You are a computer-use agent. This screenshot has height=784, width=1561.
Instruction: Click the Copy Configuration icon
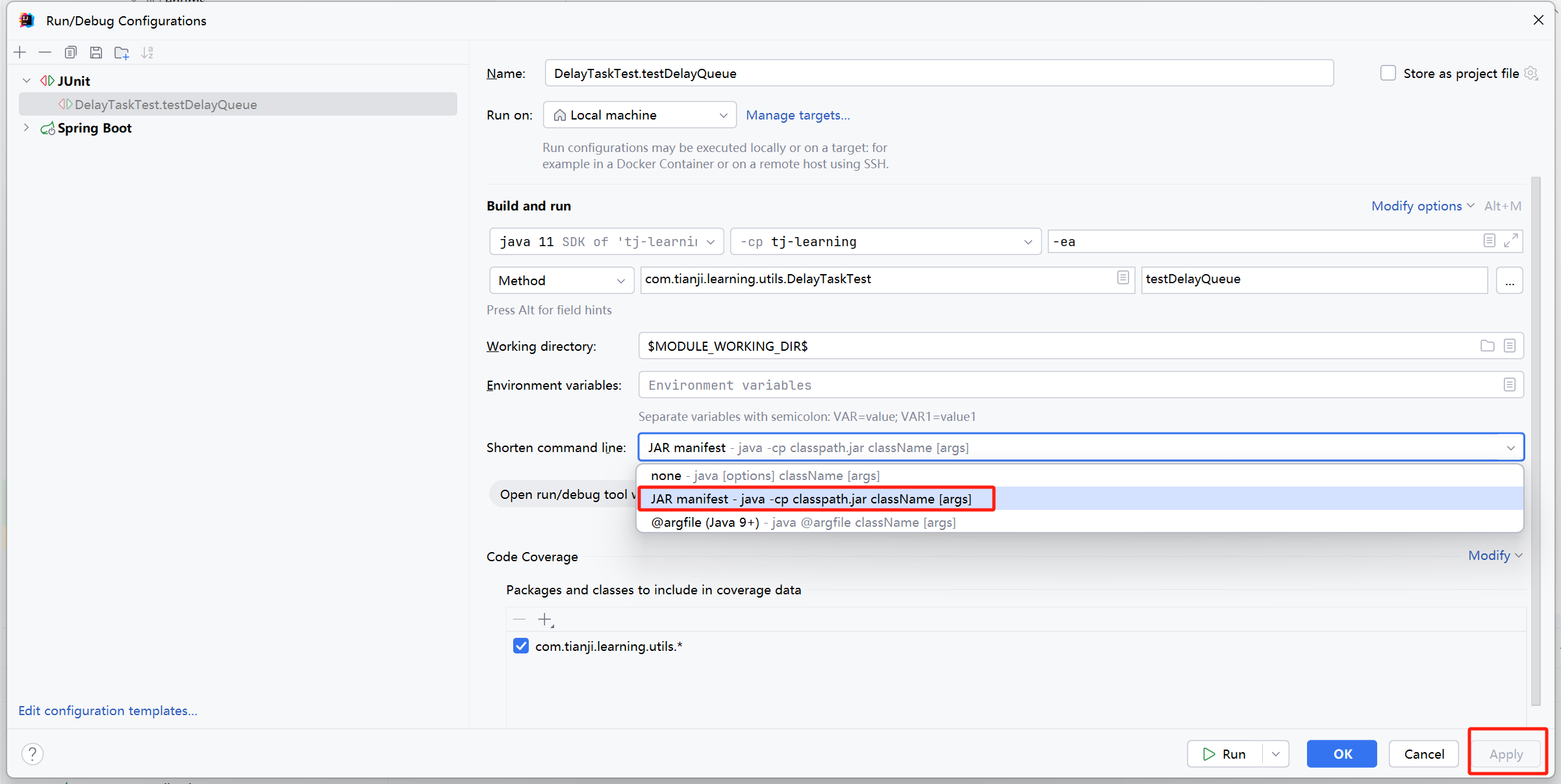(71, 53)
